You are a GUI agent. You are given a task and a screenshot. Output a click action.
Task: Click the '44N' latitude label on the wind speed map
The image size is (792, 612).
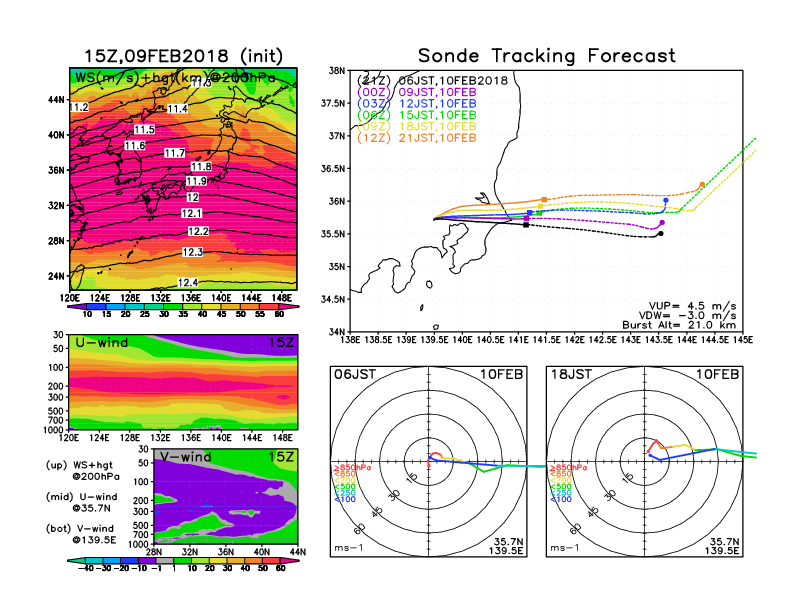click(x=57, y=99)
